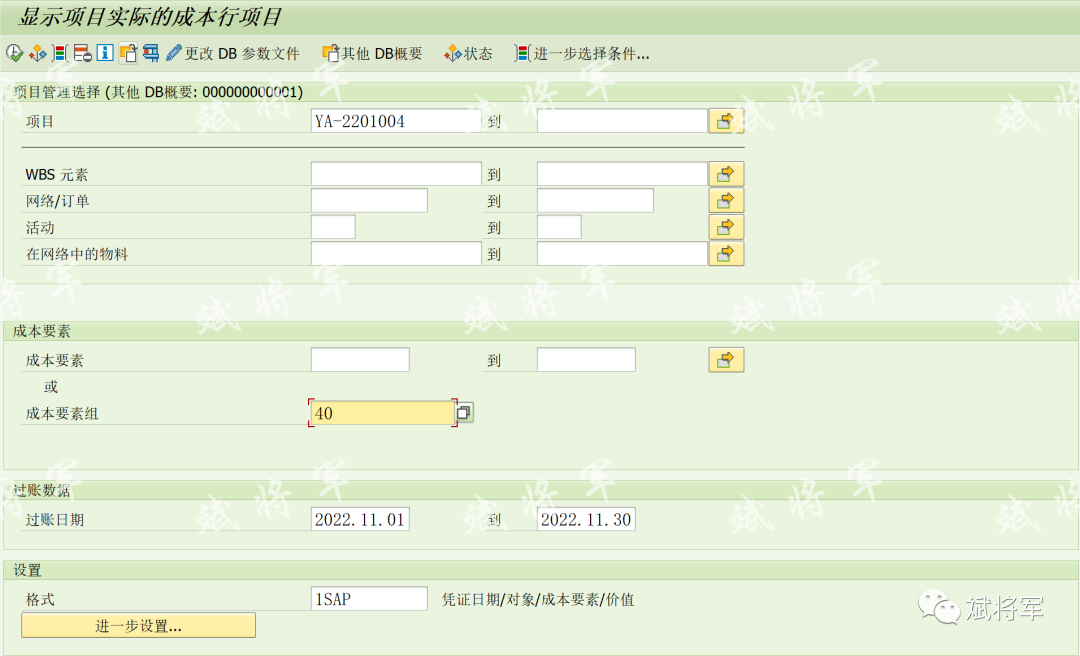This screenshot has height=656, width=1080.
Task: Open the blue information icon
Action: coord(105,53)
